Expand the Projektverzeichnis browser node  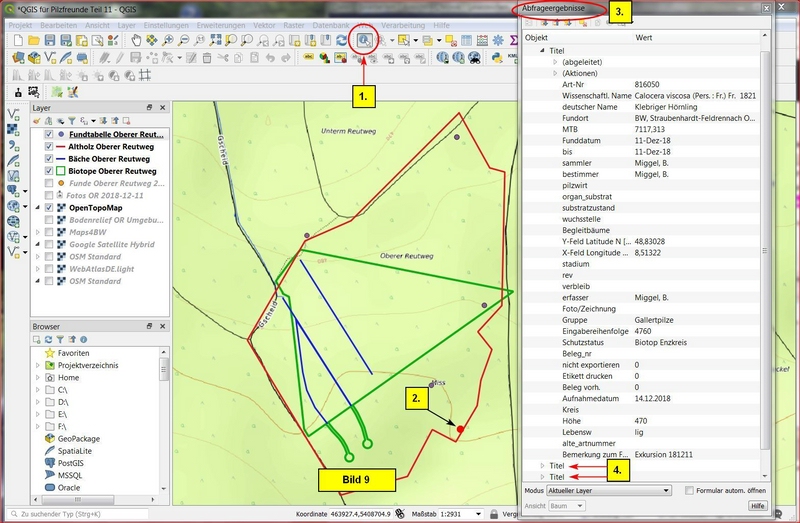(37, 366)
